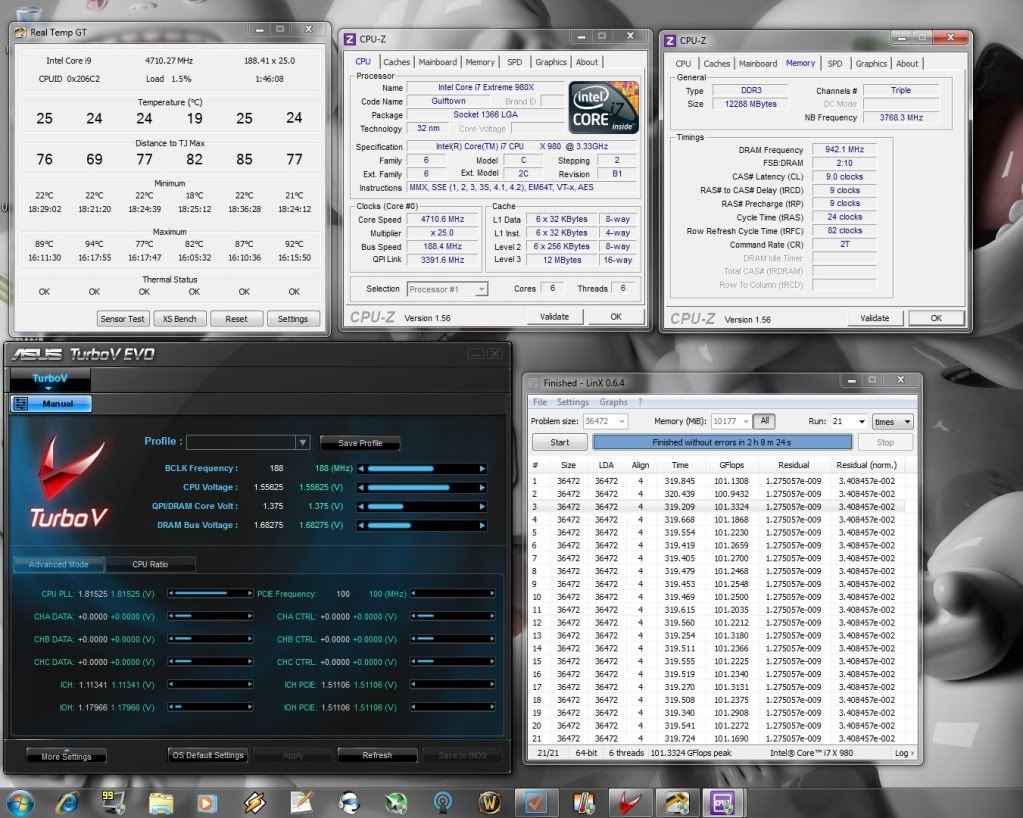Click Finished without errors progress bar
This screenshot has height=818, width=1023.
722,442
